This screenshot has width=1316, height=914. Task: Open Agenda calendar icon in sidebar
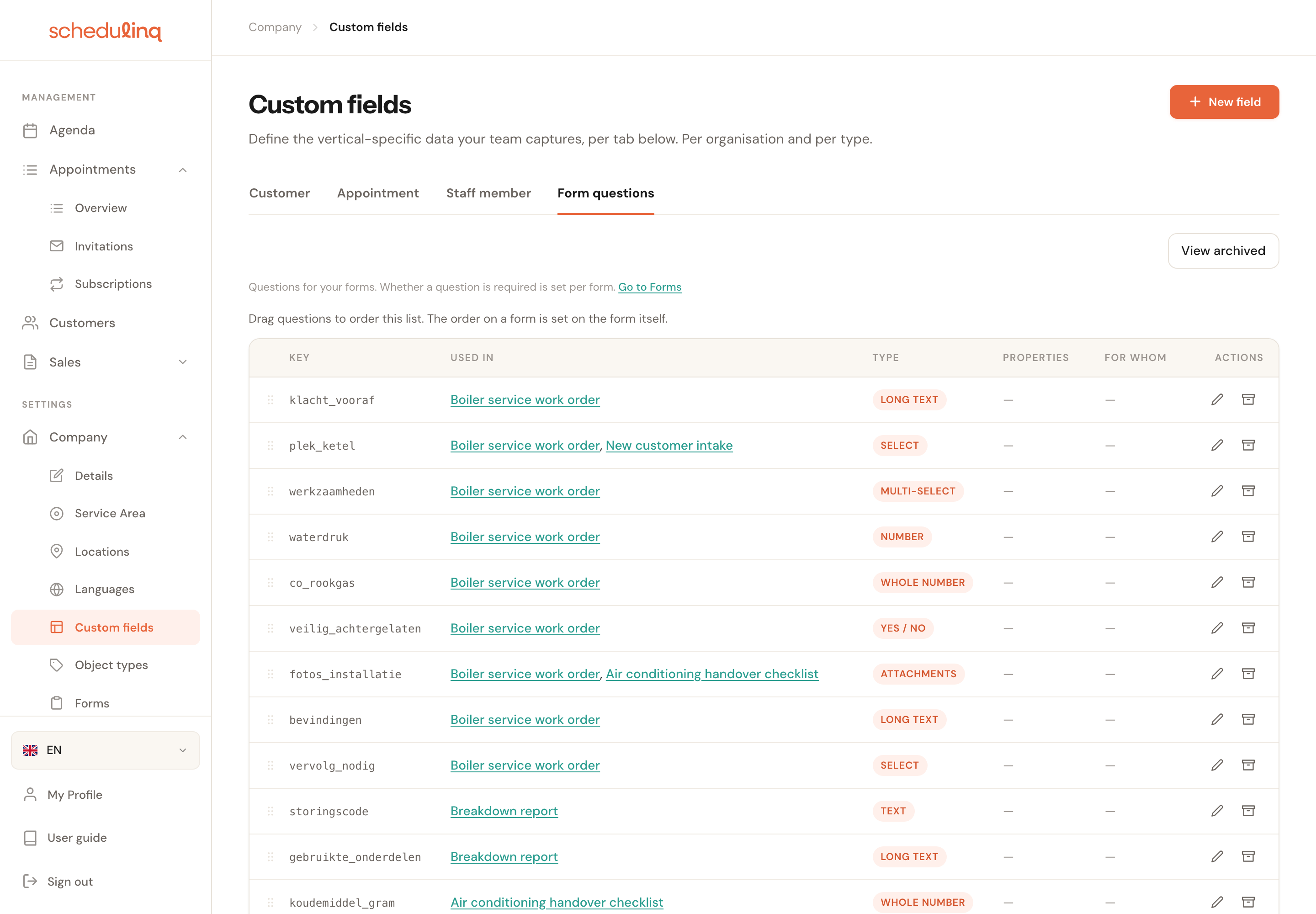pyautogui.click(x=30, y=131)
